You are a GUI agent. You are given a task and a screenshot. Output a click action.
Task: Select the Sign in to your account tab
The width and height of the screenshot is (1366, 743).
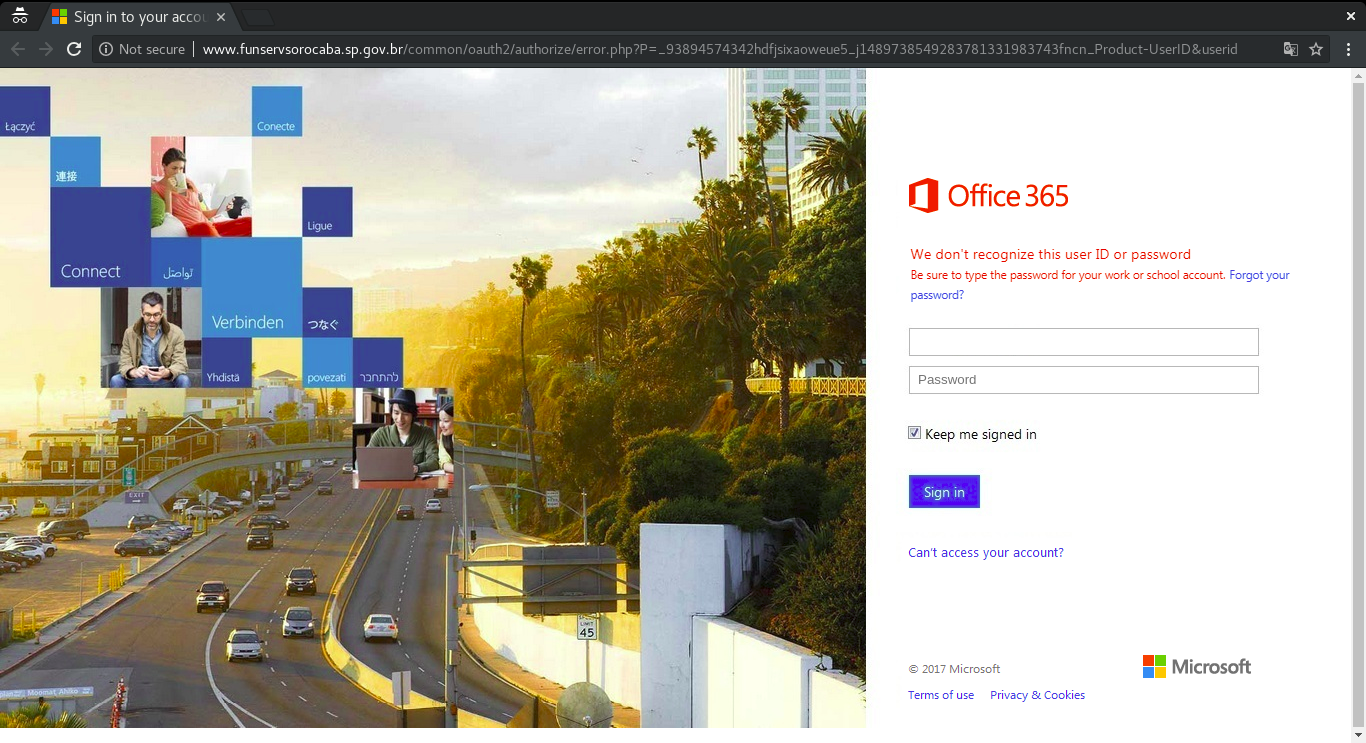click(x=138, y=17)
